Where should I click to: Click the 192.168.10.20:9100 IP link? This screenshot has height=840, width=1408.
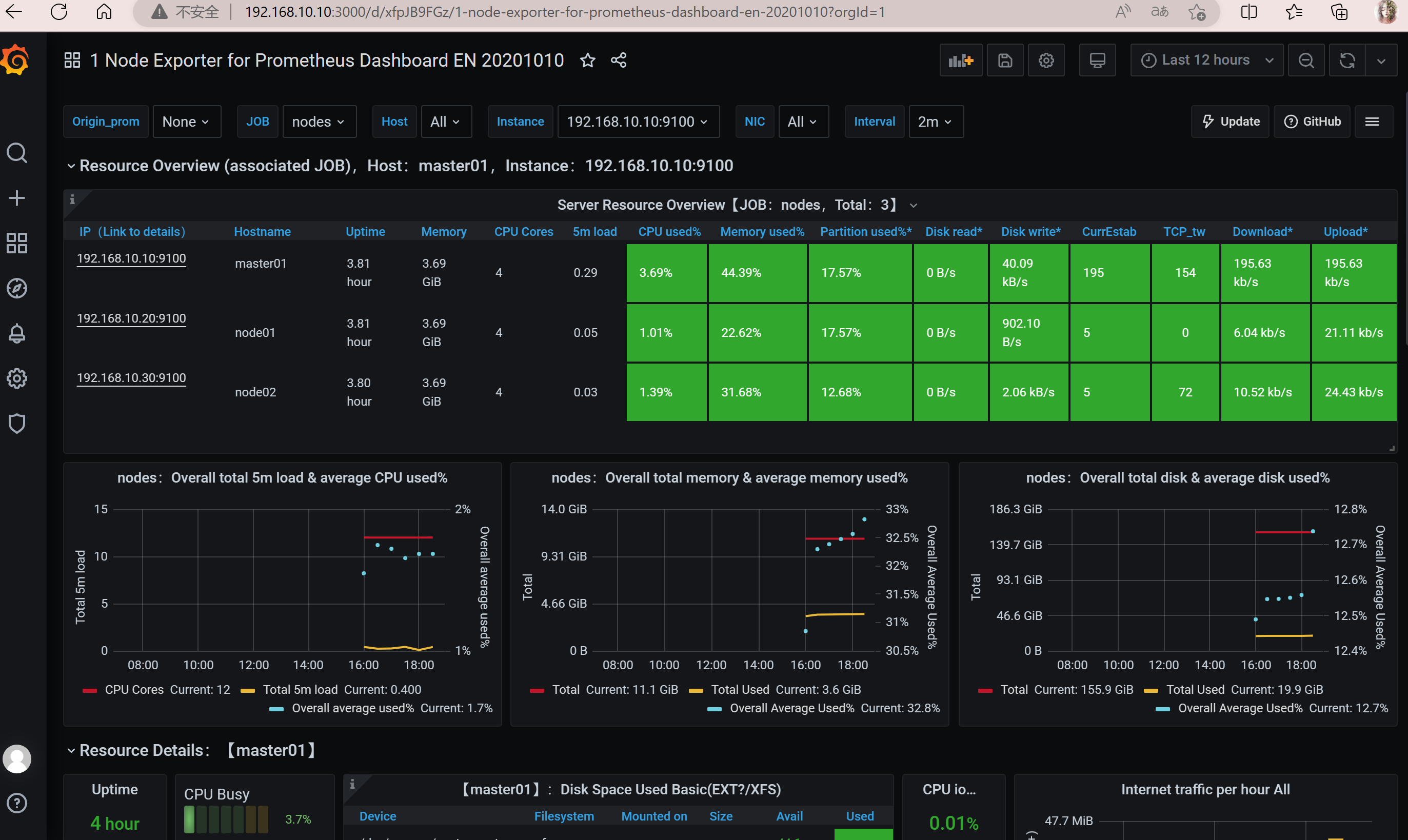tap(132, 317)
